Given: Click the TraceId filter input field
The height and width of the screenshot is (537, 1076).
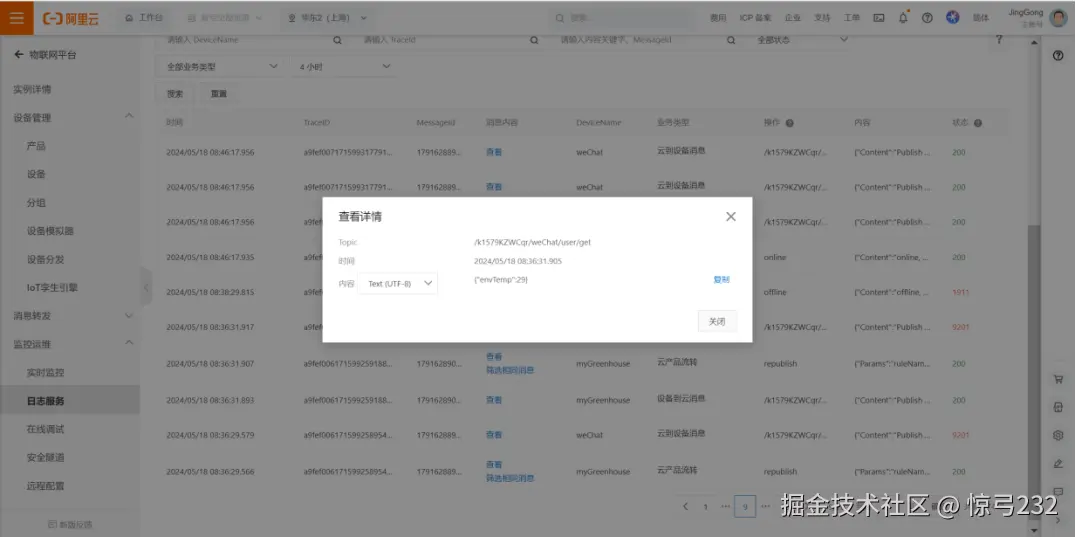Looking at the screenshot, I should click(450, 40).
